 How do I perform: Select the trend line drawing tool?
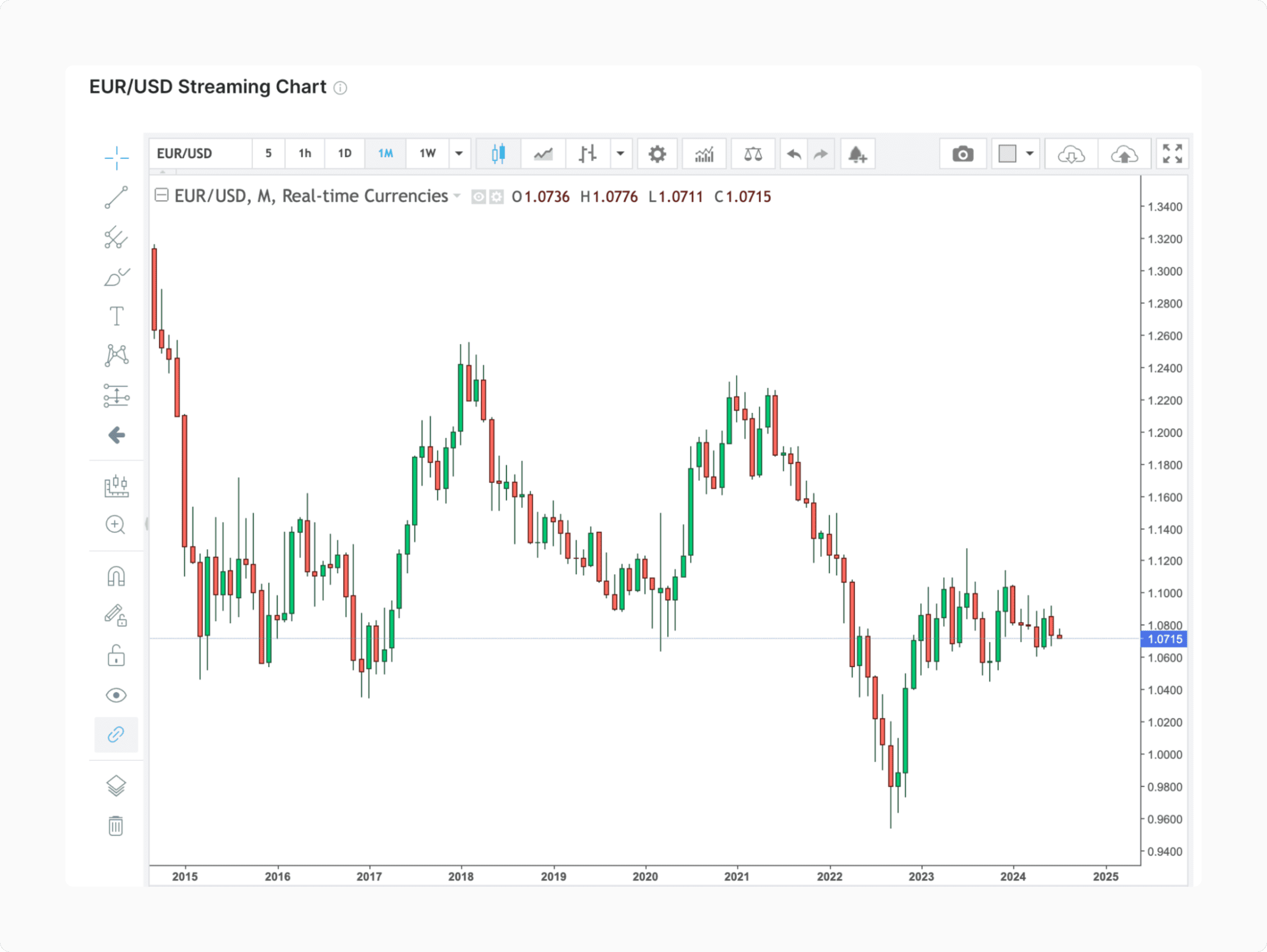tap(116, 198)
